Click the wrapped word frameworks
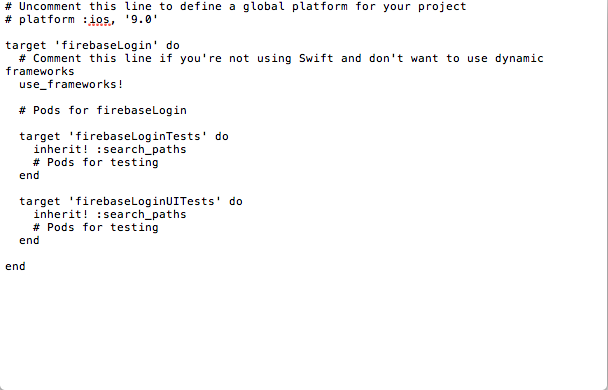This screenshot has width=608, height=390. tap(40, 71)
